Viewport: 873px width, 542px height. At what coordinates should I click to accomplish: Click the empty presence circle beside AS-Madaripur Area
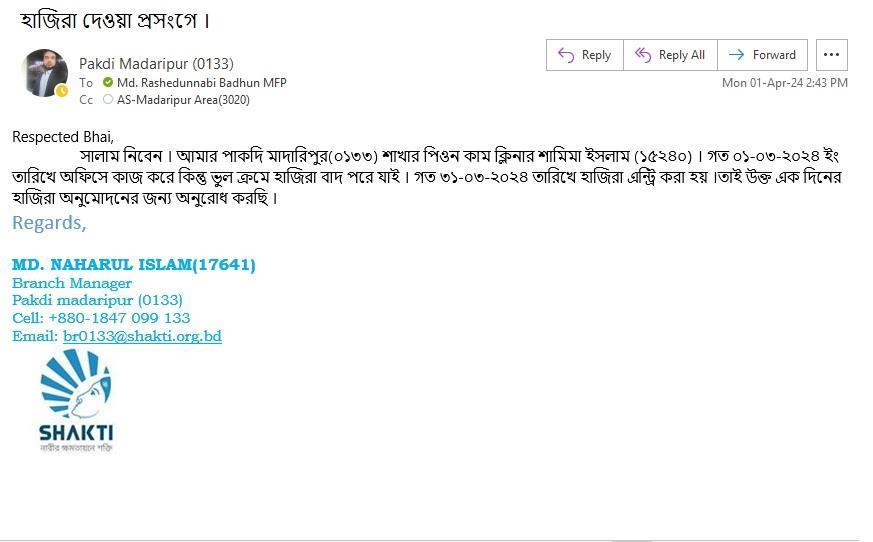pyautogui.click(x=108, y=99)
